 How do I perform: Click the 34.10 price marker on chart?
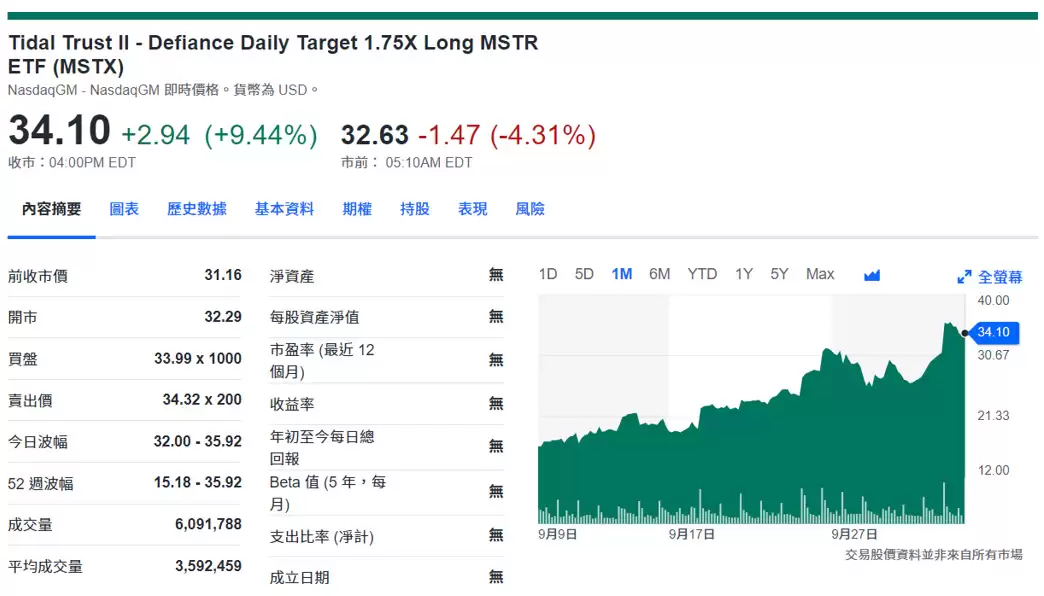tap(992, 333)
